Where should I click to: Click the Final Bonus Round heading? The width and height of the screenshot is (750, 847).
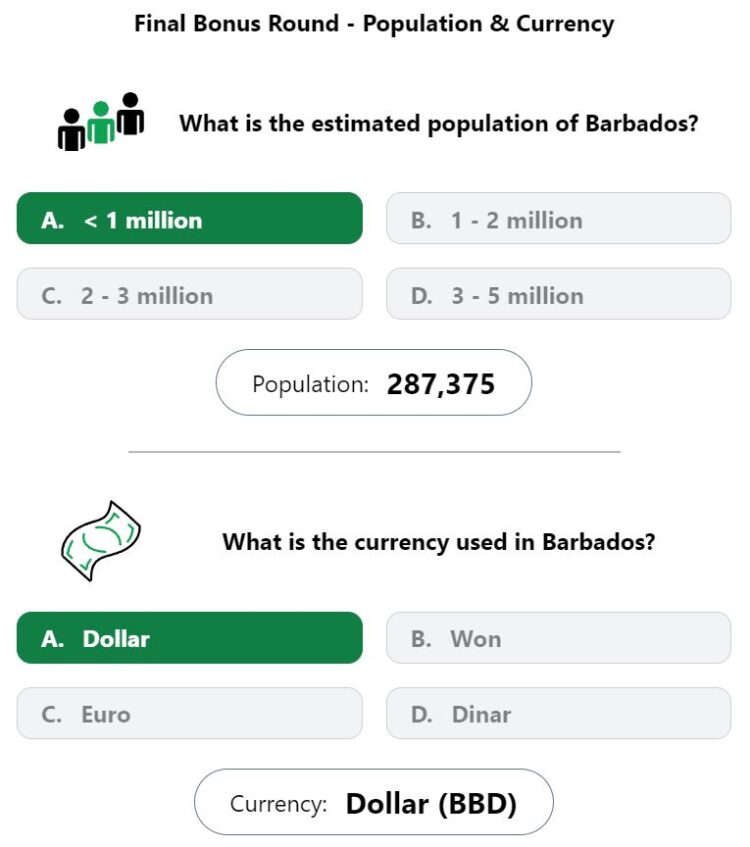coord(374,24)
